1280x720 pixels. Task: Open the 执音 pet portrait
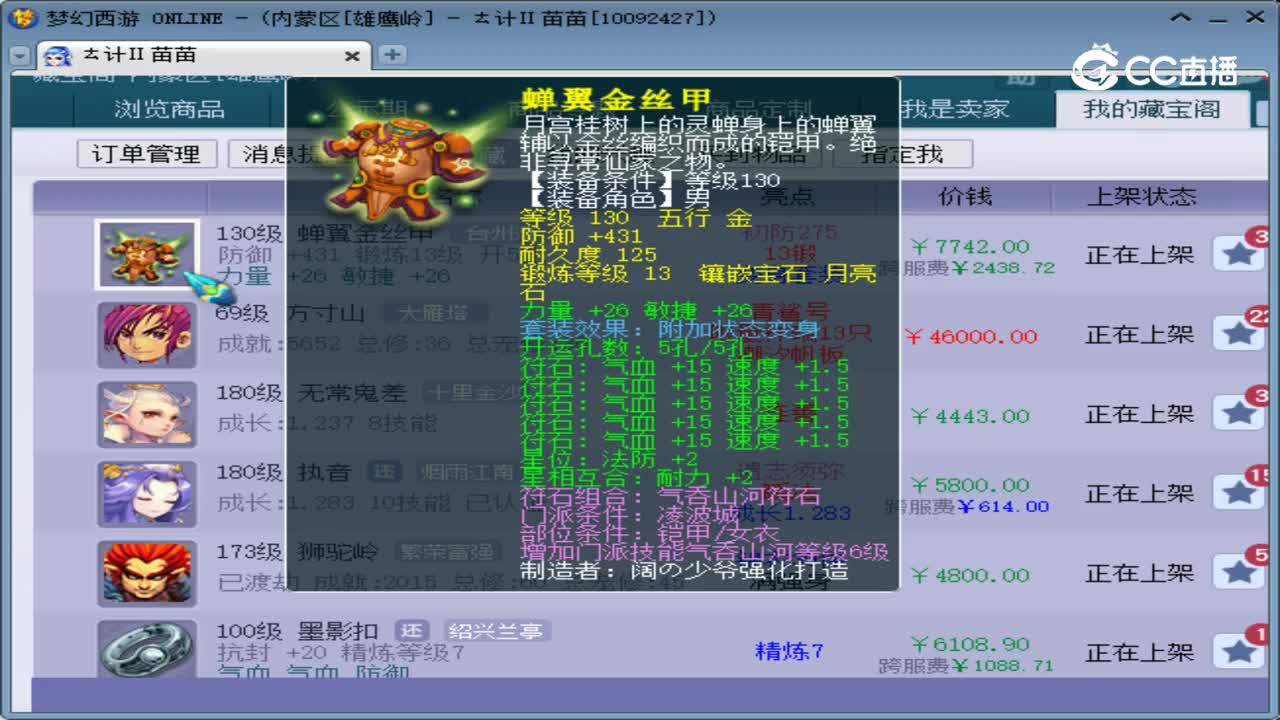[x=146, y=494]
